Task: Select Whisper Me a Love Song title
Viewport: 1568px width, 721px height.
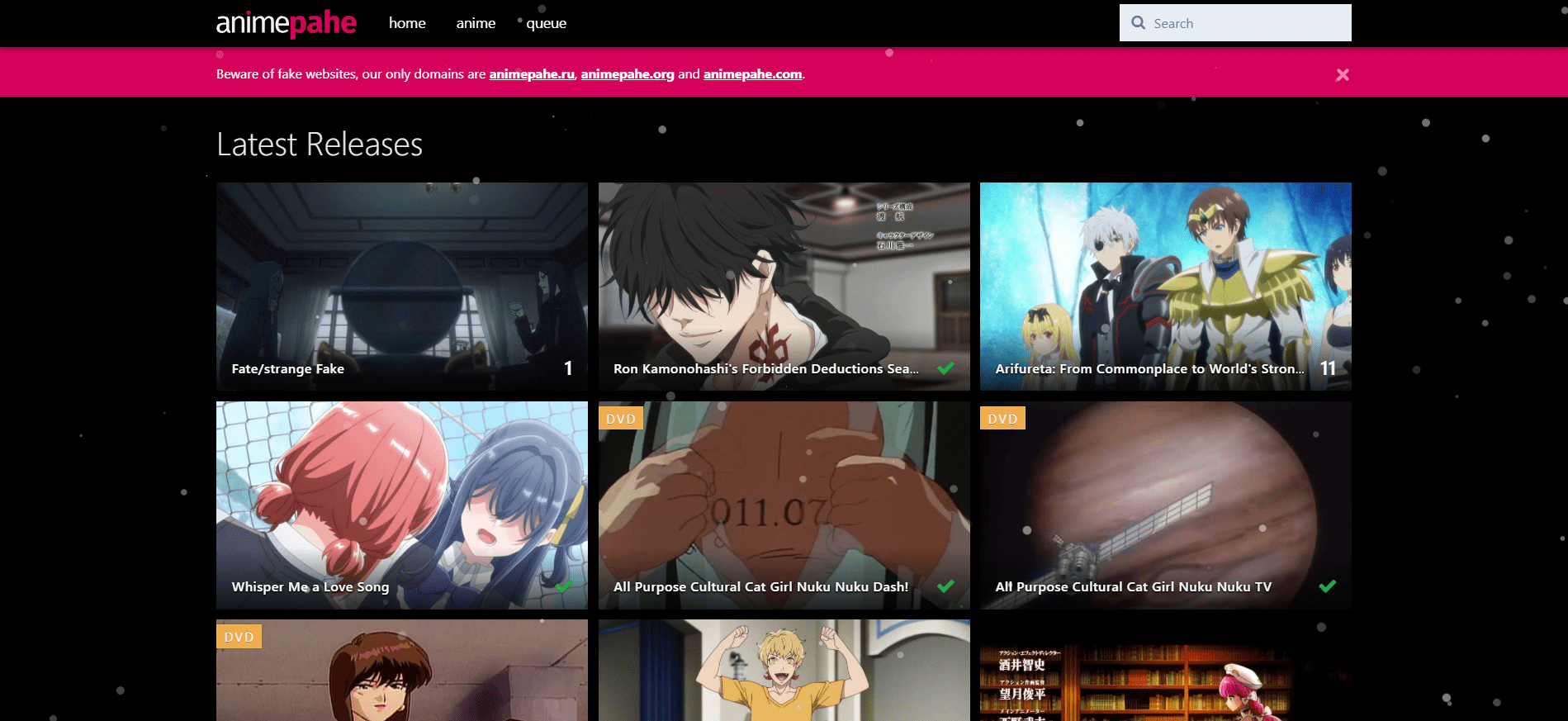Action: [x=310, y=587]
